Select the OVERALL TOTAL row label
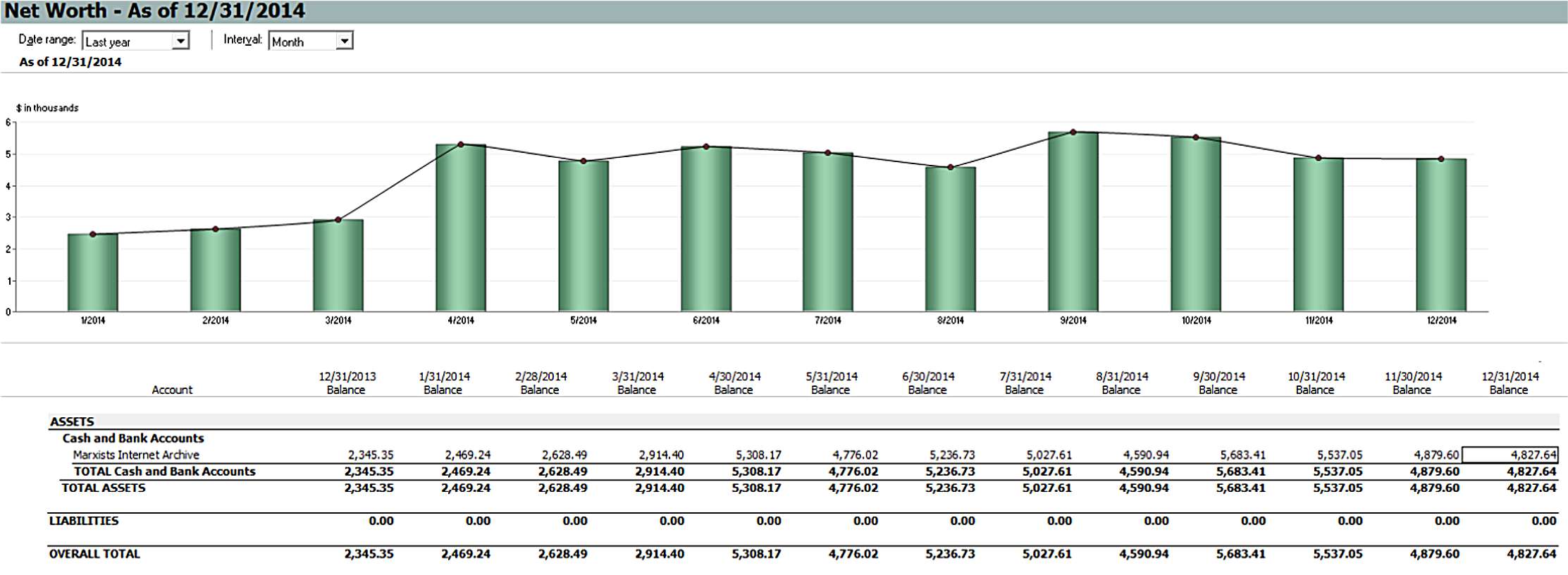The width and height of the screenshot is (1568, 575). tap(94, 554)
